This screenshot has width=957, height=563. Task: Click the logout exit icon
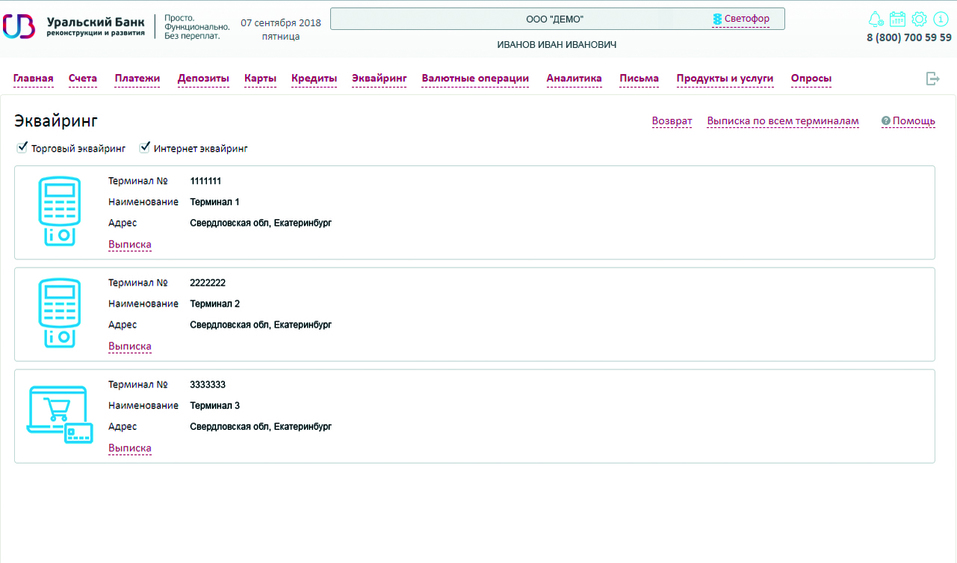[x=933, y=79]
